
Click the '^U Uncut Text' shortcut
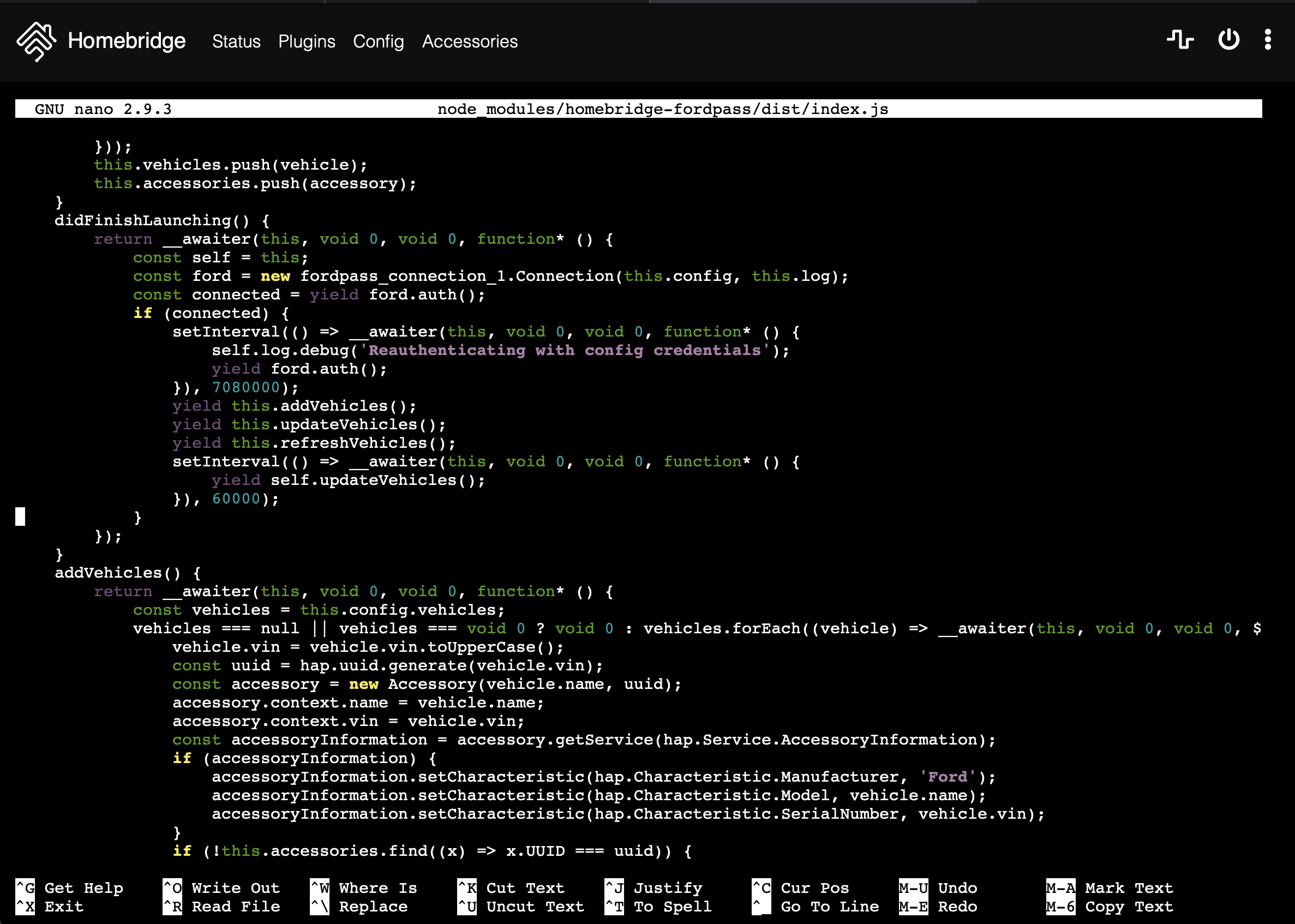tap(520, 907)
